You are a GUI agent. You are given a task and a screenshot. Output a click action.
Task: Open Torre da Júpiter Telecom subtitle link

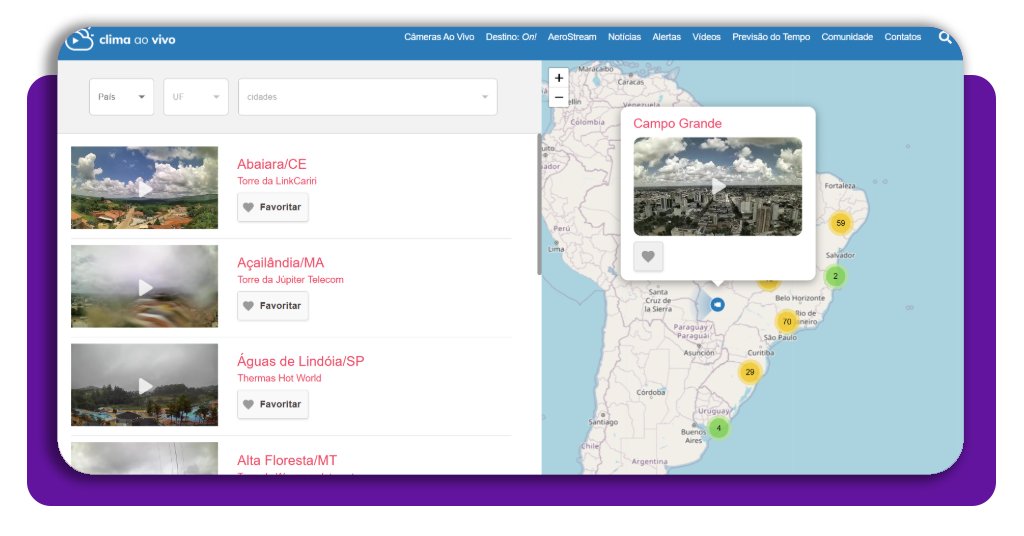(x=290, y=279)
